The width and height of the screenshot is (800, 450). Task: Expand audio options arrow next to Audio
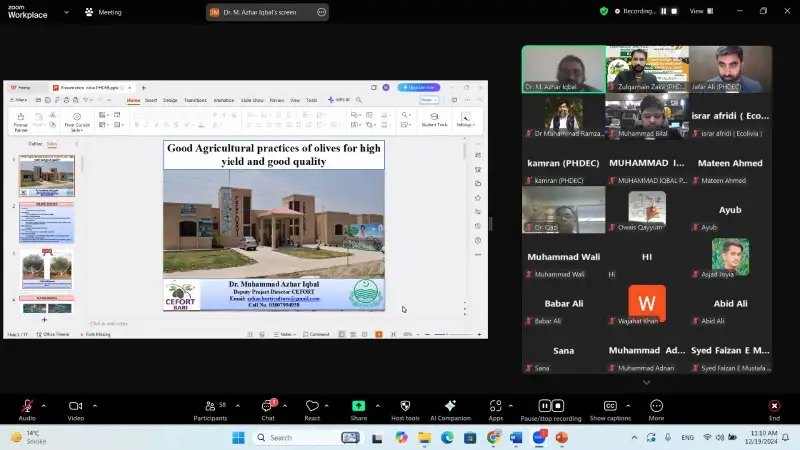(46, 406)
